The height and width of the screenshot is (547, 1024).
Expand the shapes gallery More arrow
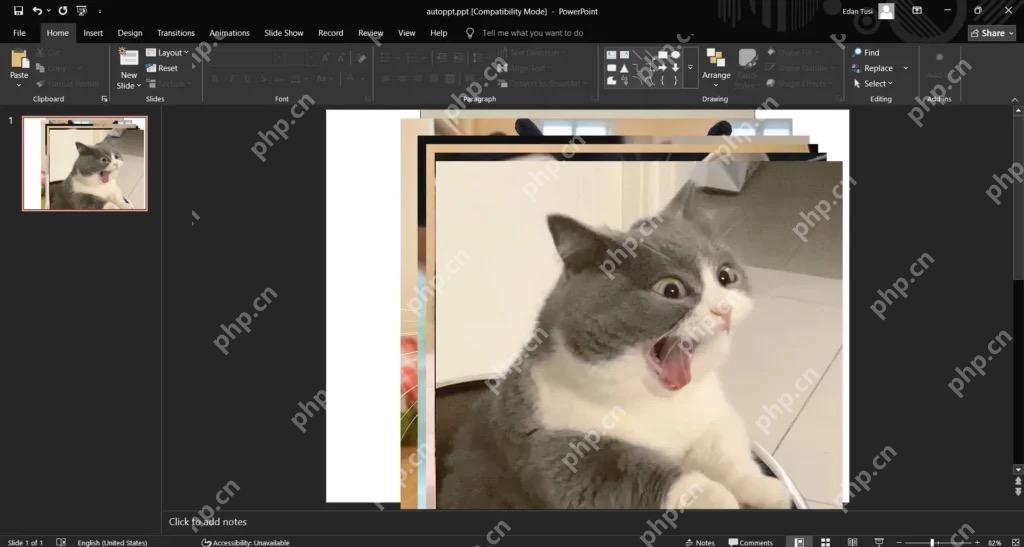pos(690,68)
